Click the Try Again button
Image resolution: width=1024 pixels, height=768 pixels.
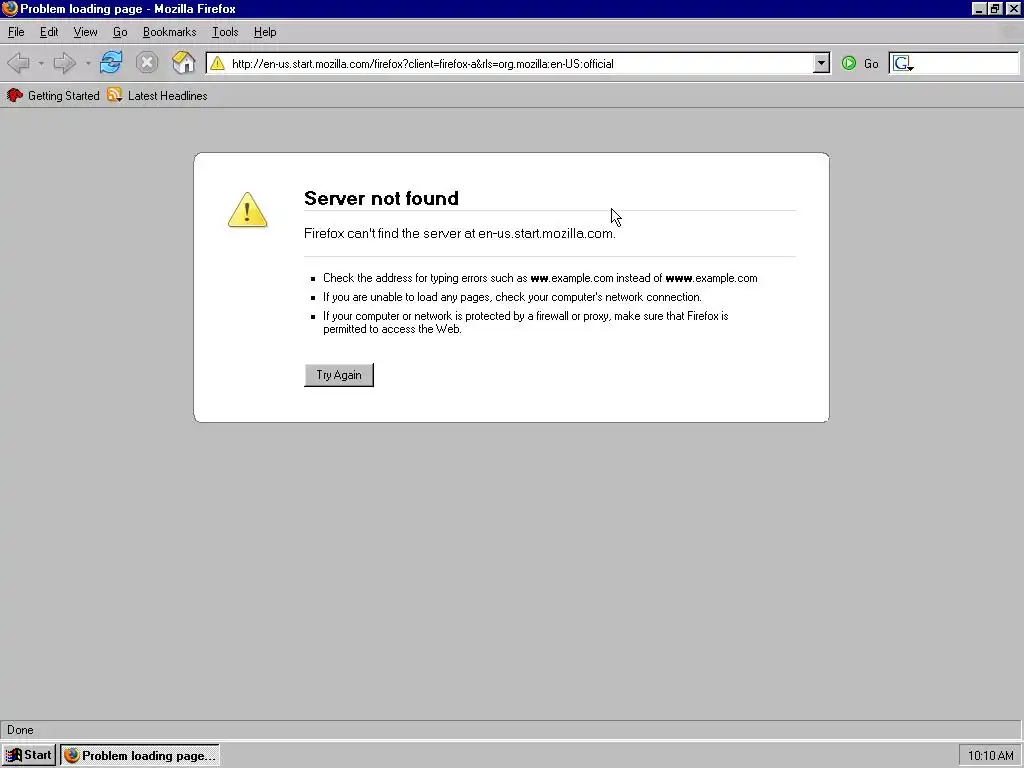coord(339,375)
